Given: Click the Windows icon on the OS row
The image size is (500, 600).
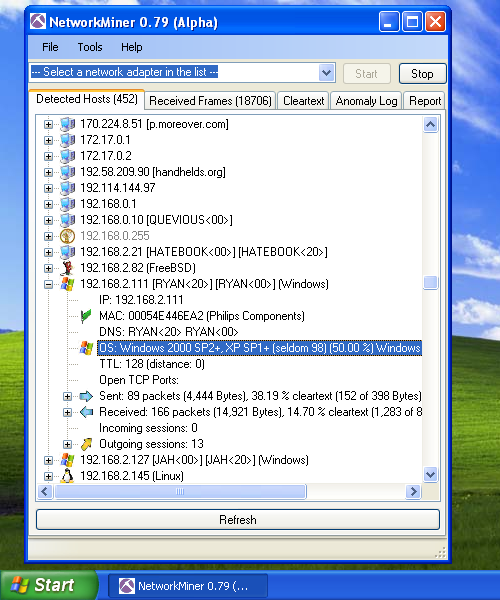Looking at the screenshot, I should coord(86,348).
